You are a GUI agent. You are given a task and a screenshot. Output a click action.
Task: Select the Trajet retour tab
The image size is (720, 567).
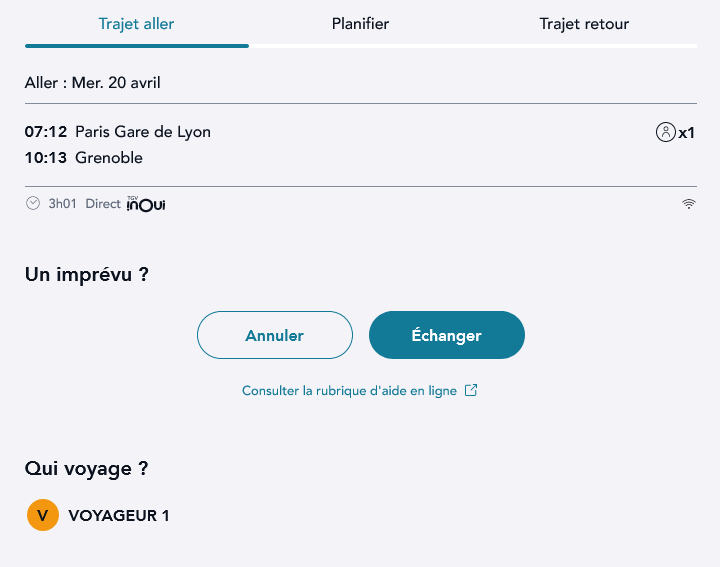click(584, 24)
